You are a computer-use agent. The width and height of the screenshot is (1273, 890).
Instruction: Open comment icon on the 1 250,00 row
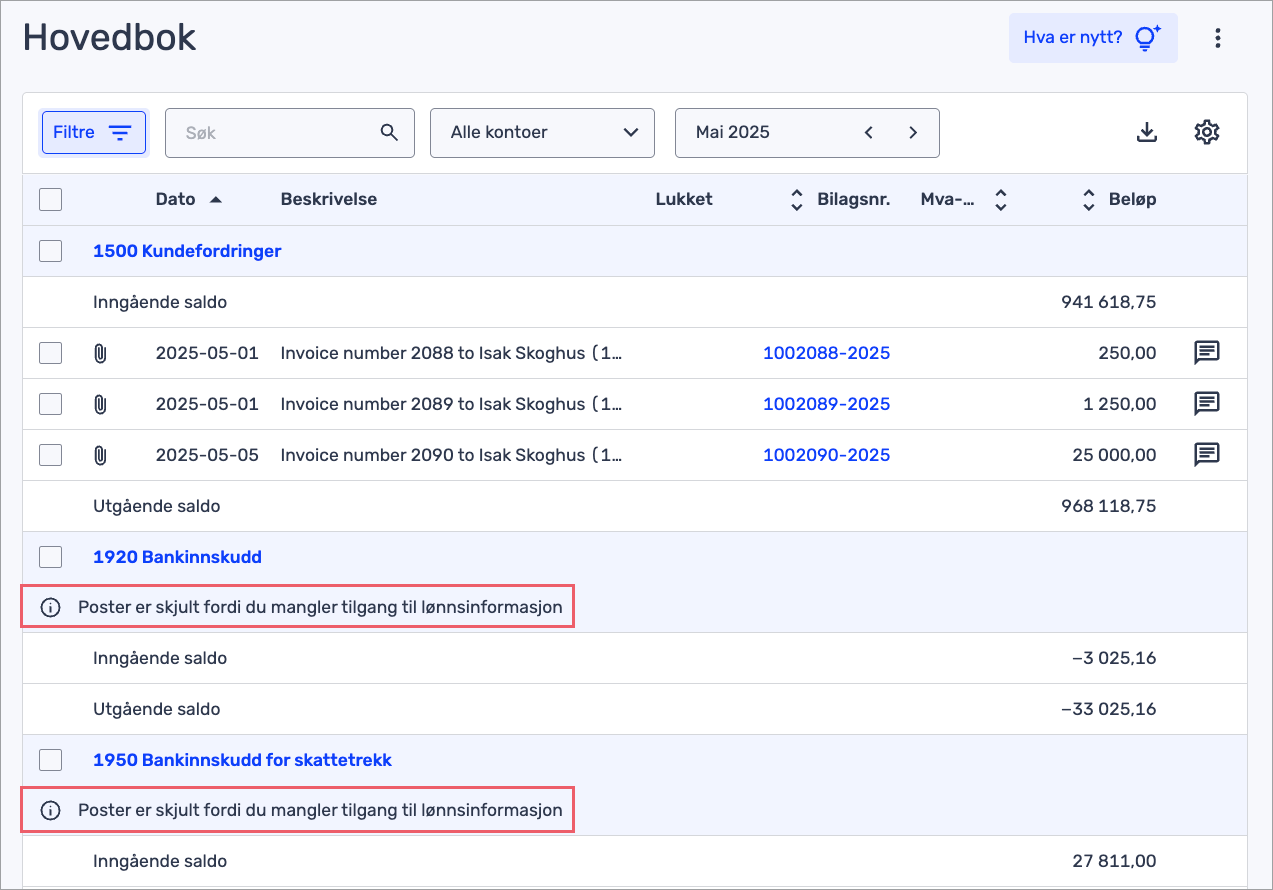(x=1207, y=403)
